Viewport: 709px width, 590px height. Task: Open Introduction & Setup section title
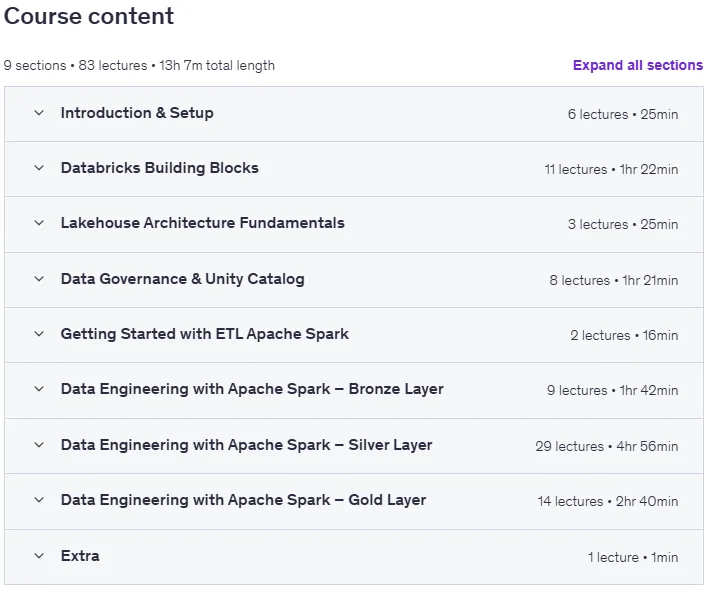tap(137, 113)
